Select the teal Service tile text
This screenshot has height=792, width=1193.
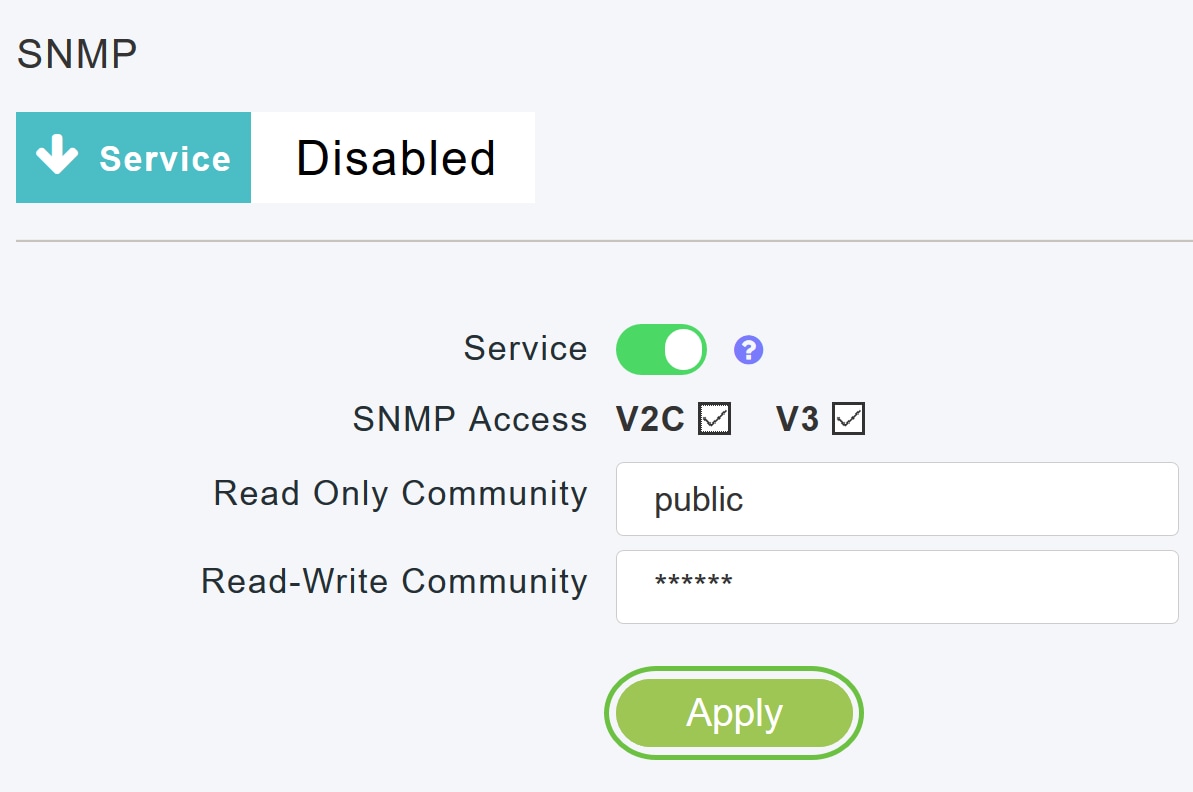click(165, 159)
